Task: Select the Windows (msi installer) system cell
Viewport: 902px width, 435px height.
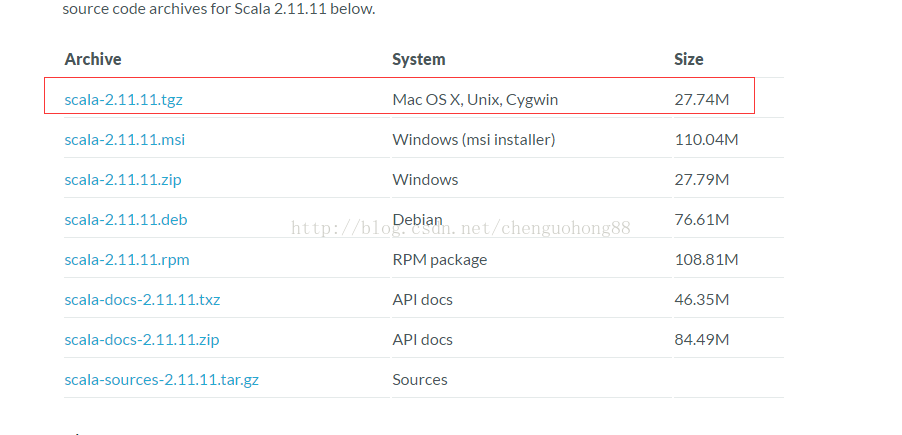Action: (474, 140)
